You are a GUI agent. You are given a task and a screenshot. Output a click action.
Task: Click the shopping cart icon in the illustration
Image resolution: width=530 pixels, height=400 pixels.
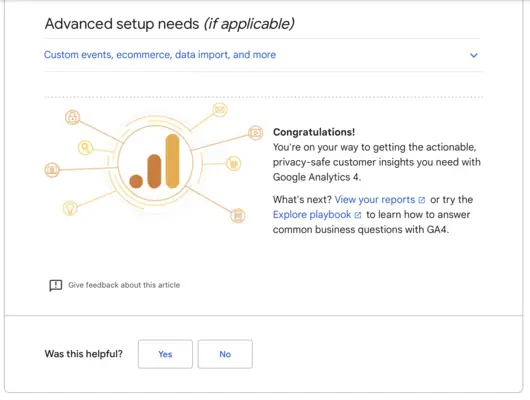click(x=234, y=164)
